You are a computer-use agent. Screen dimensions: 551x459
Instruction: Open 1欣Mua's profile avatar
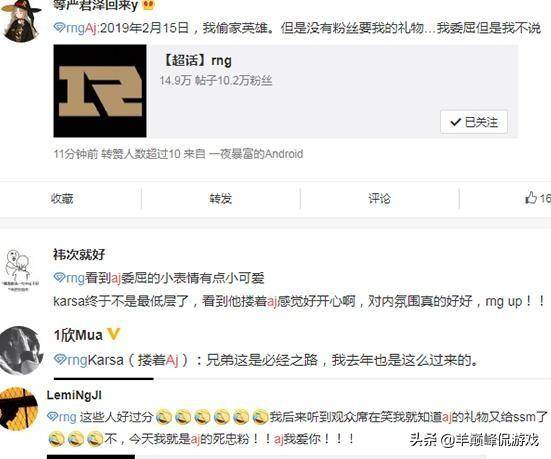click(21, 350)
